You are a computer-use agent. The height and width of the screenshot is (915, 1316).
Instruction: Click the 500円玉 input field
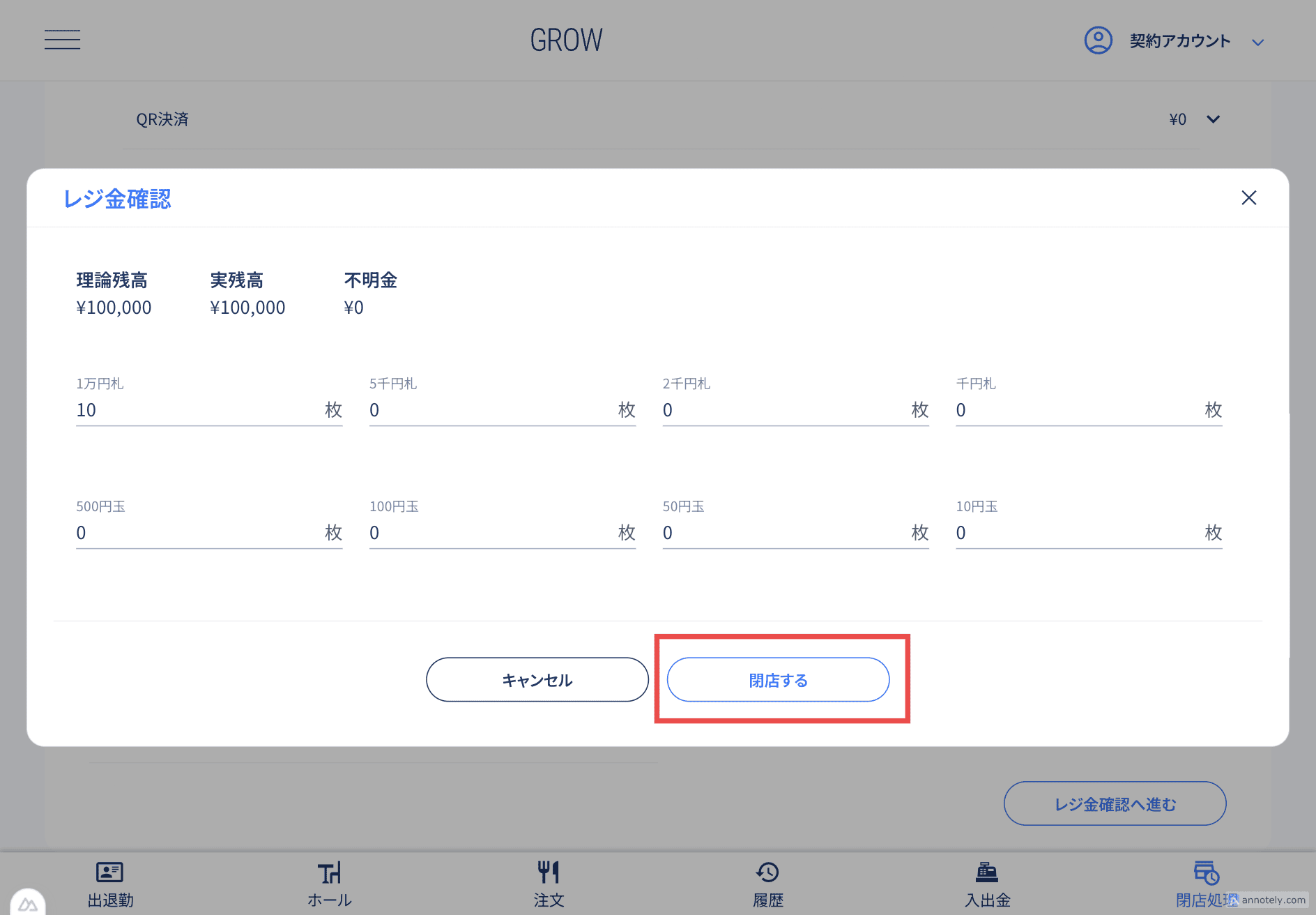click(199, 533)
